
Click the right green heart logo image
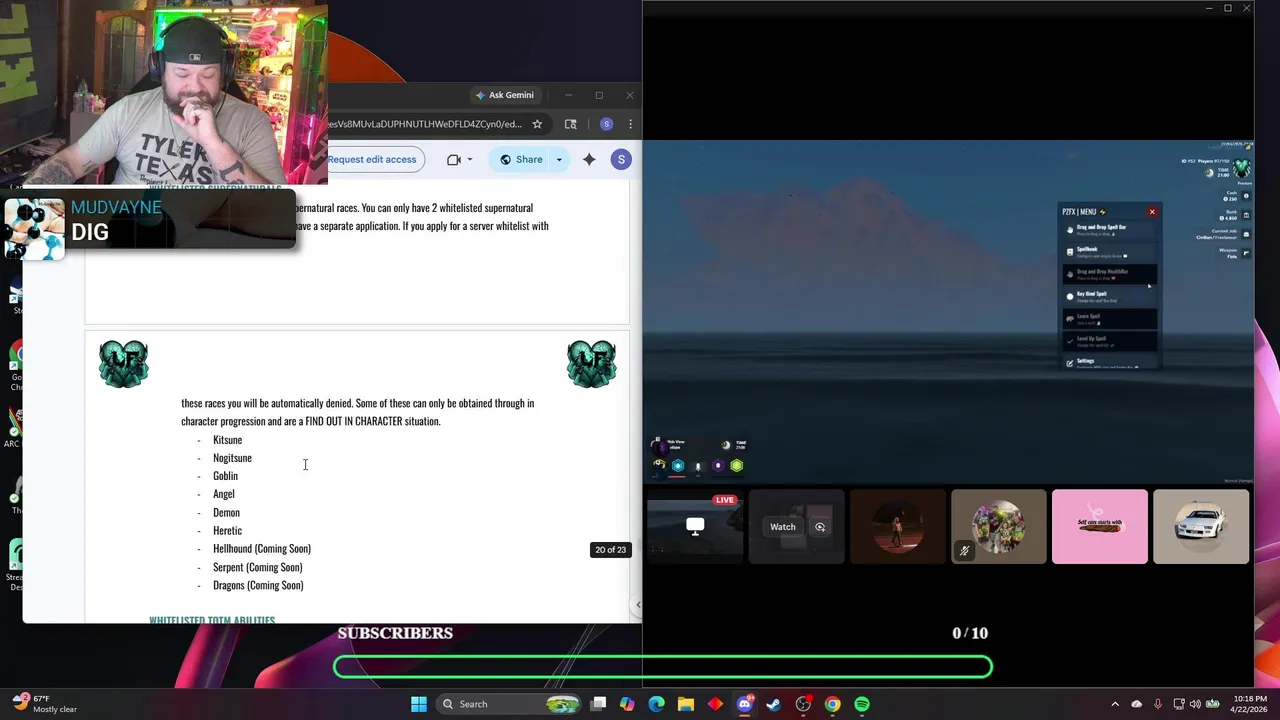[x=591, y=364]
